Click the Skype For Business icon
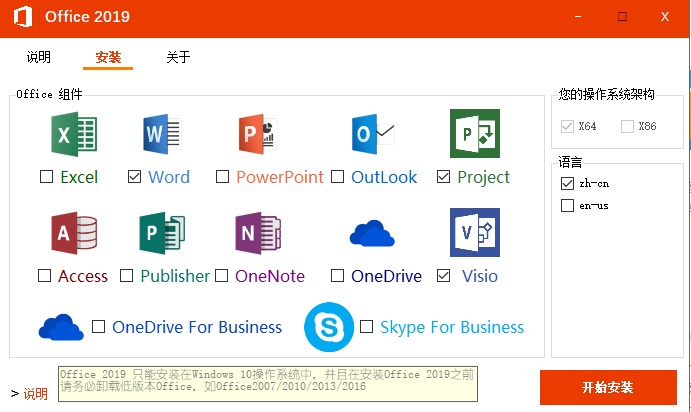691x412 pixels. point(329,327)
